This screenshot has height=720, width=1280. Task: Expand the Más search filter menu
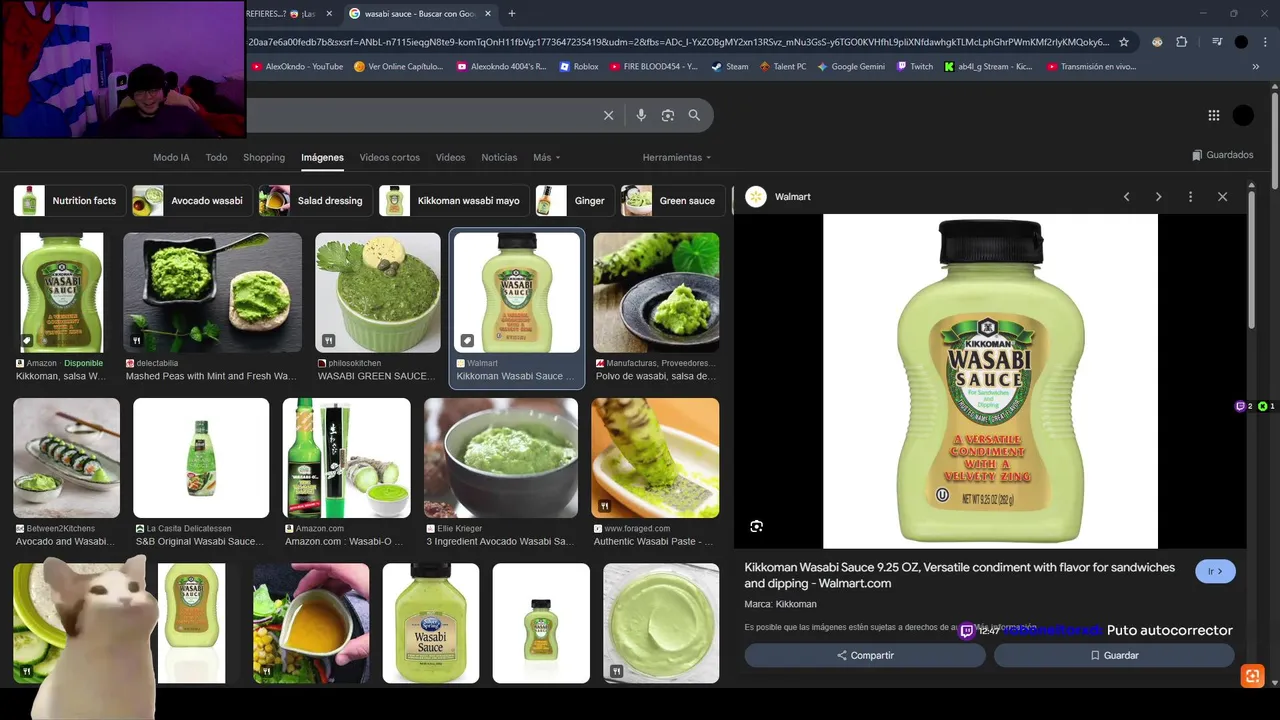(x=546, y=157)
